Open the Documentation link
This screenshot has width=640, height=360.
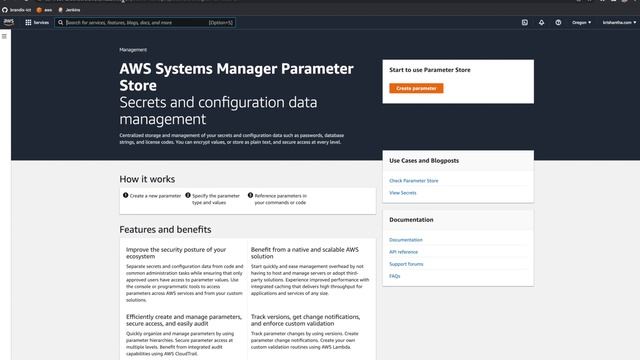[406, 240]
